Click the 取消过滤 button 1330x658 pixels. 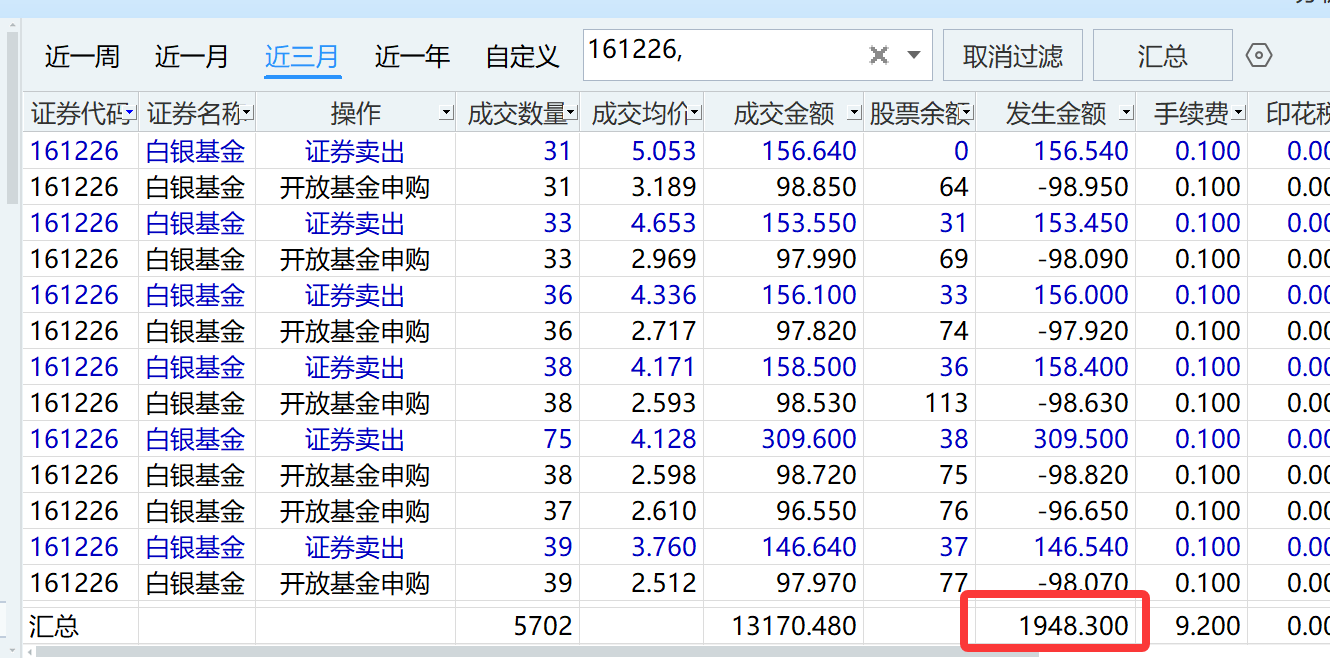(1012, 56)
